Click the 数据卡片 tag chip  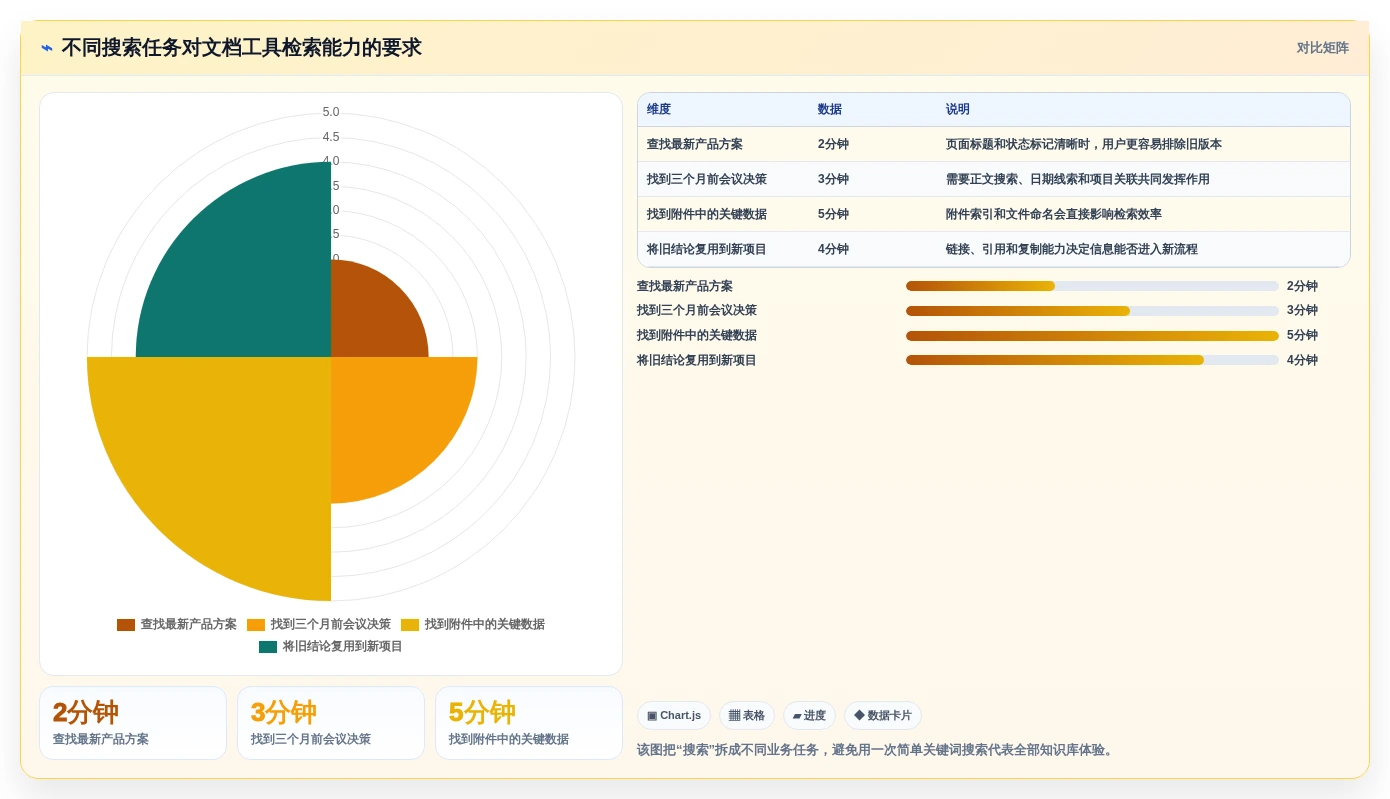(x=883, y=716)
